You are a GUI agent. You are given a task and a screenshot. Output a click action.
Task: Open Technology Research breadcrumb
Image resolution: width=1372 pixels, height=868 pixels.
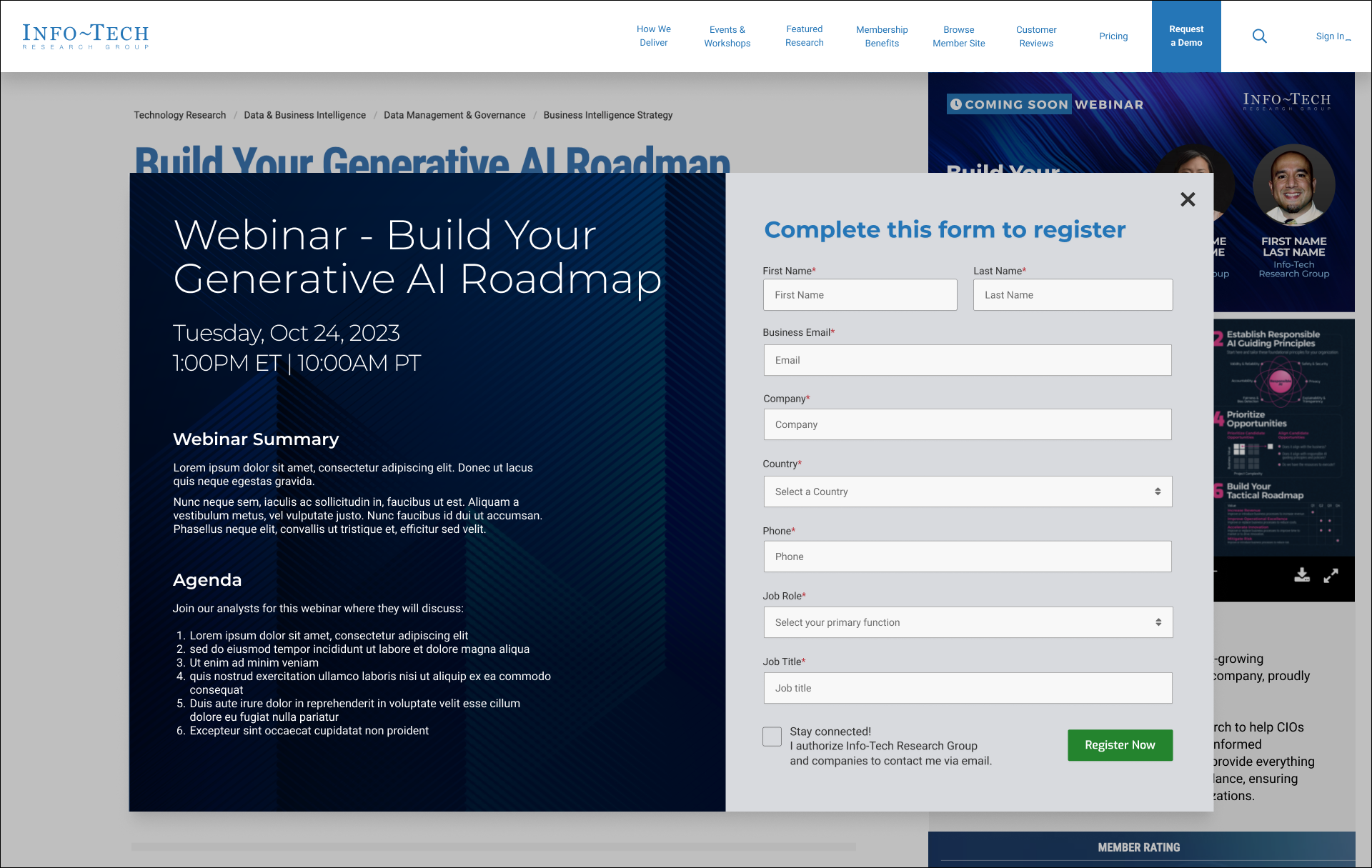pyautogui.click(x=179, y=115)
